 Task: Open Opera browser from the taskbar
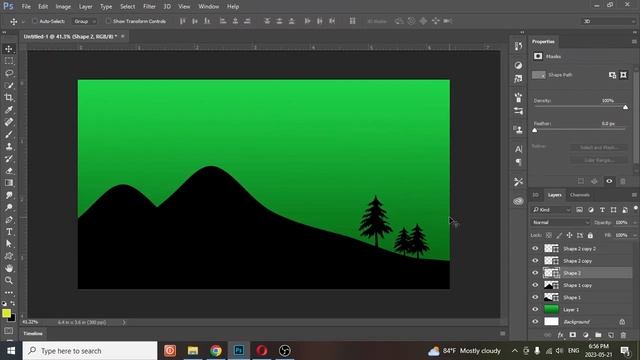pyautogui.click(x=262, y=351)
